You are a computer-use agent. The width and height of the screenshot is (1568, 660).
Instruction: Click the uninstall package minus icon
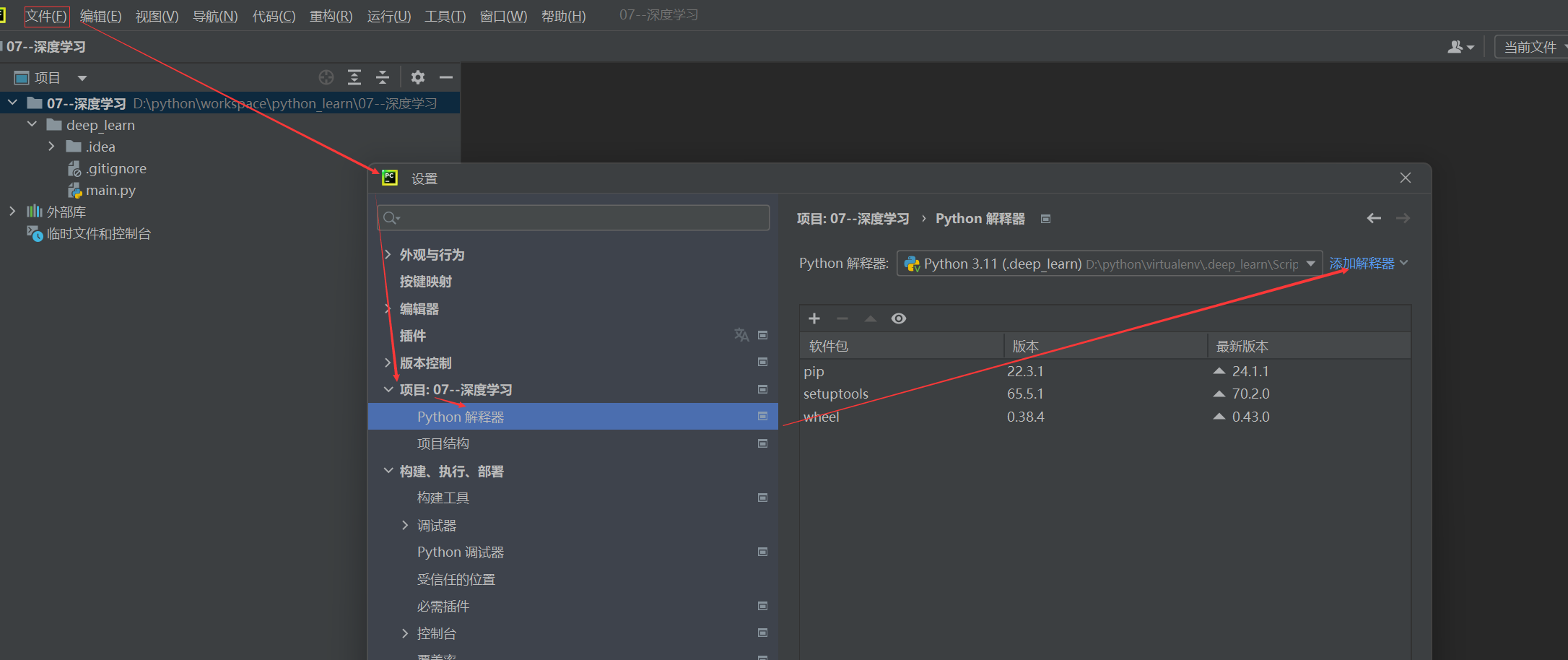pos(842,318)
